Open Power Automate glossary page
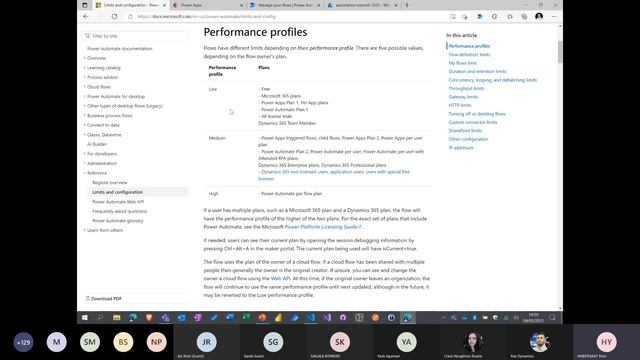Screen dimensions: 640x360 click(118, 221)
